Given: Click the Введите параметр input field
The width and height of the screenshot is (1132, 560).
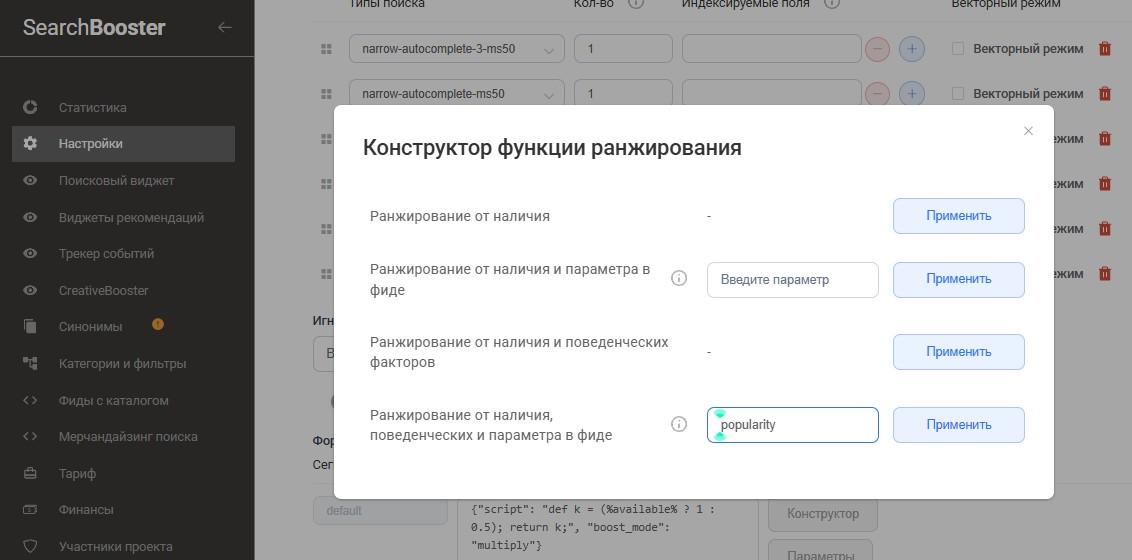Looking at the screenshot, I should (x=792, y=279).
